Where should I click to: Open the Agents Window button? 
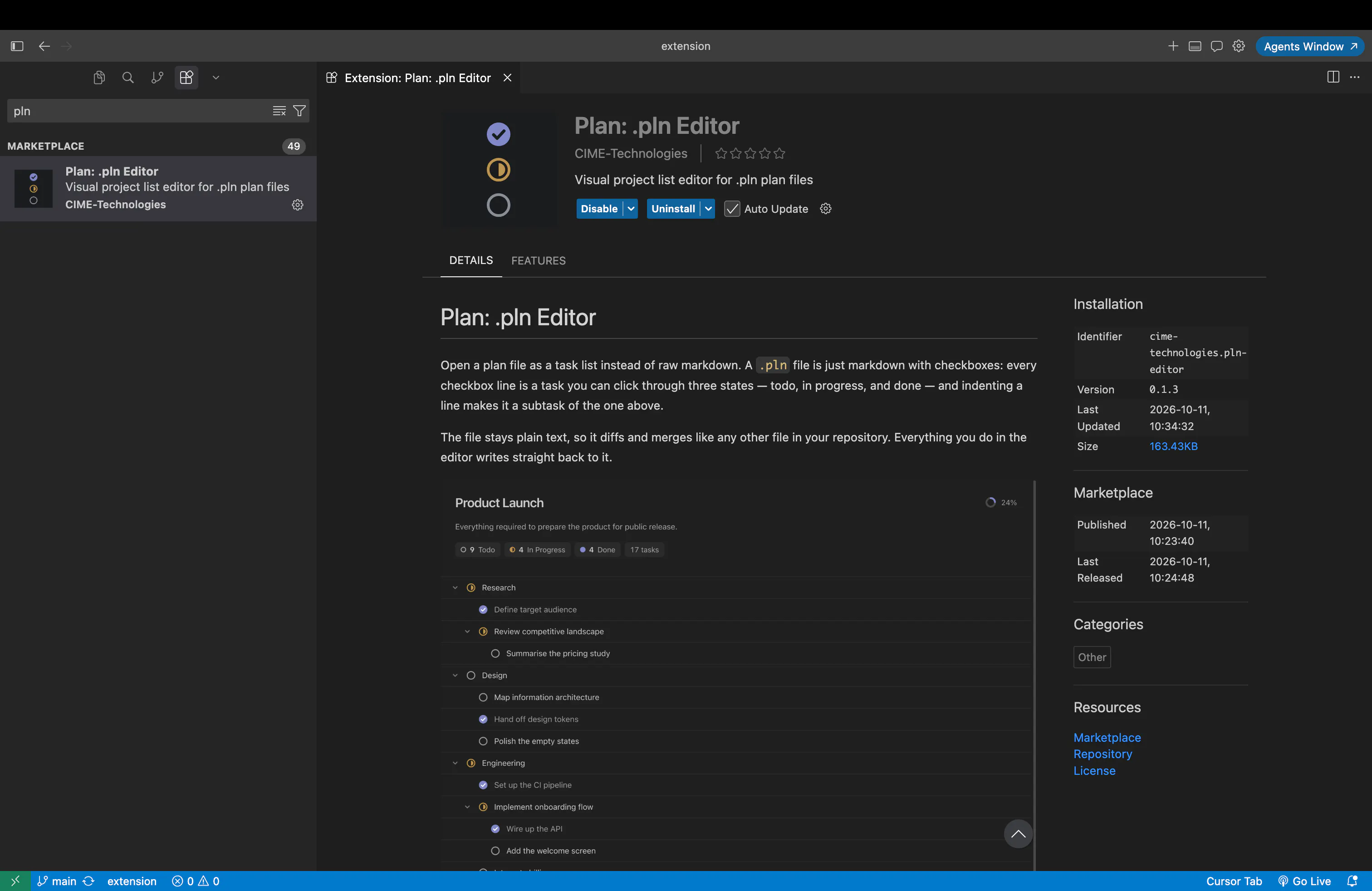[x=1310, y=46]
